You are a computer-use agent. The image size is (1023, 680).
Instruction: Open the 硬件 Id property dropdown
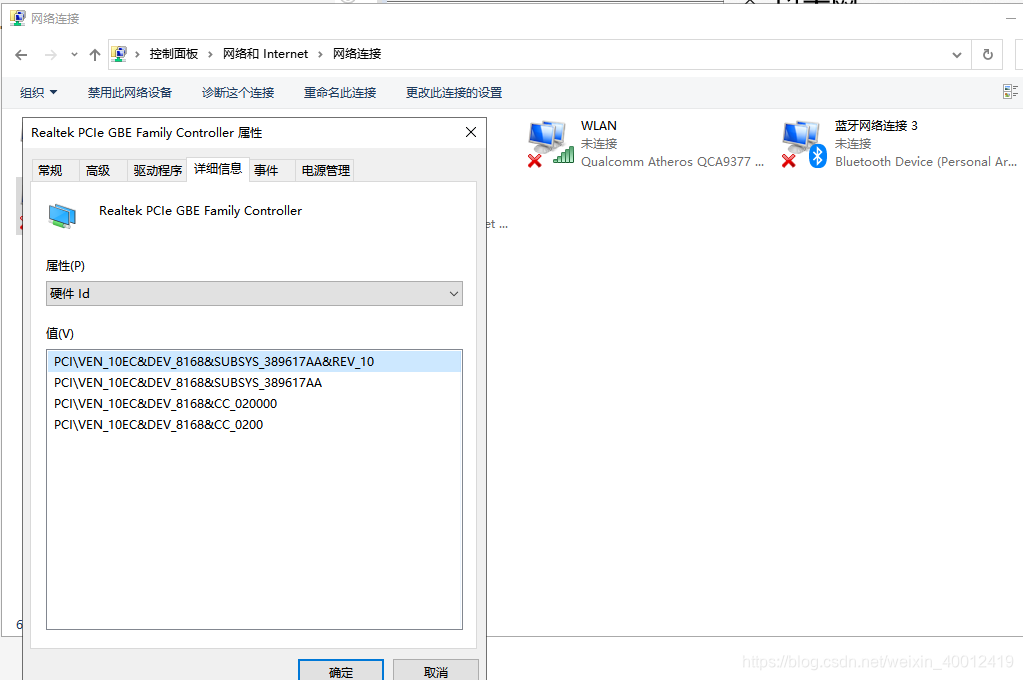[254, 294]
